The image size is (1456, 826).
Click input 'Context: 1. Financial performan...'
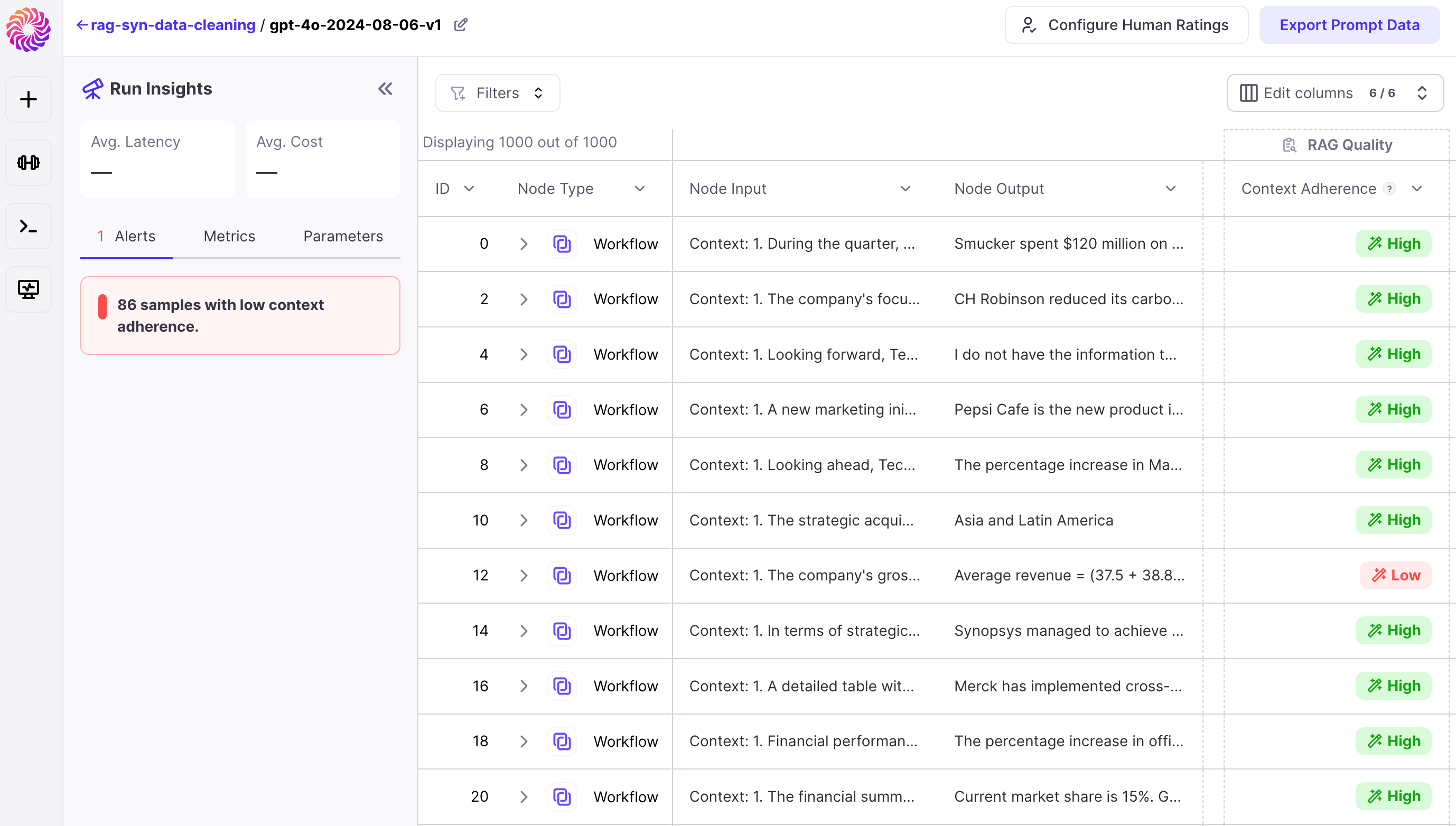click(x=803, y=741)
